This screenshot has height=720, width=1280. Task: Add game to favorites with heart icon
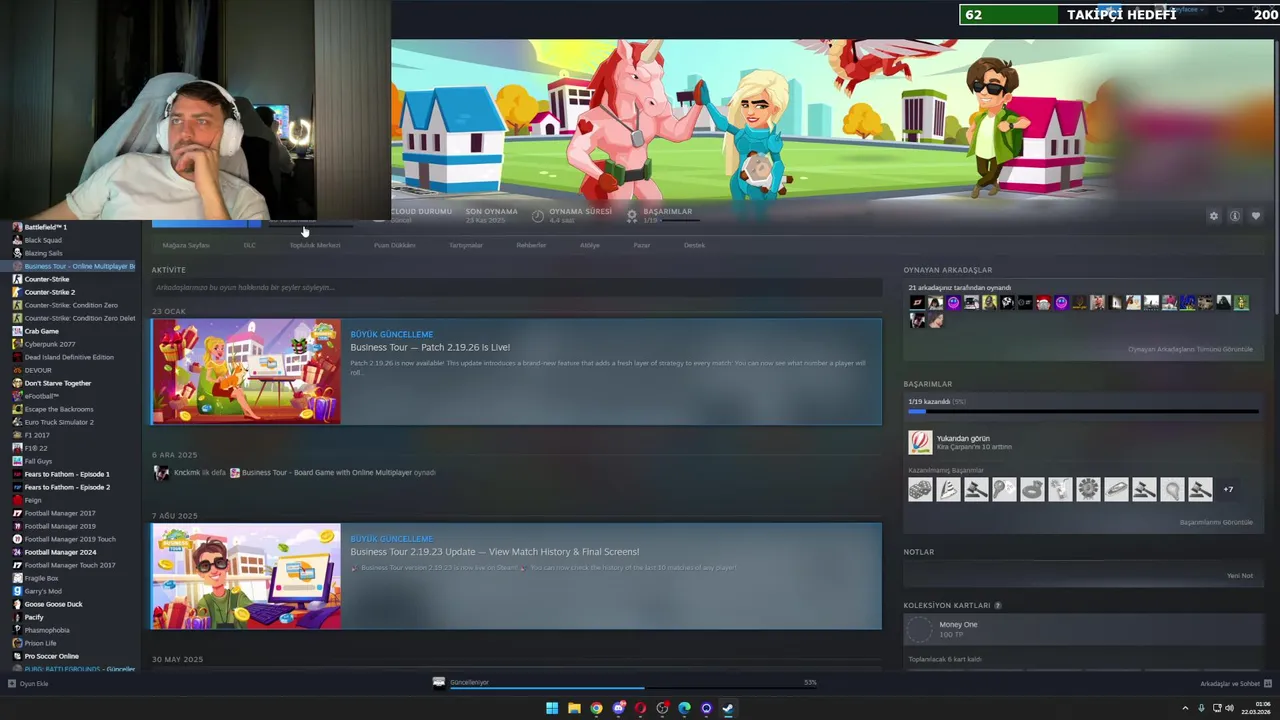click(1256, 216)
